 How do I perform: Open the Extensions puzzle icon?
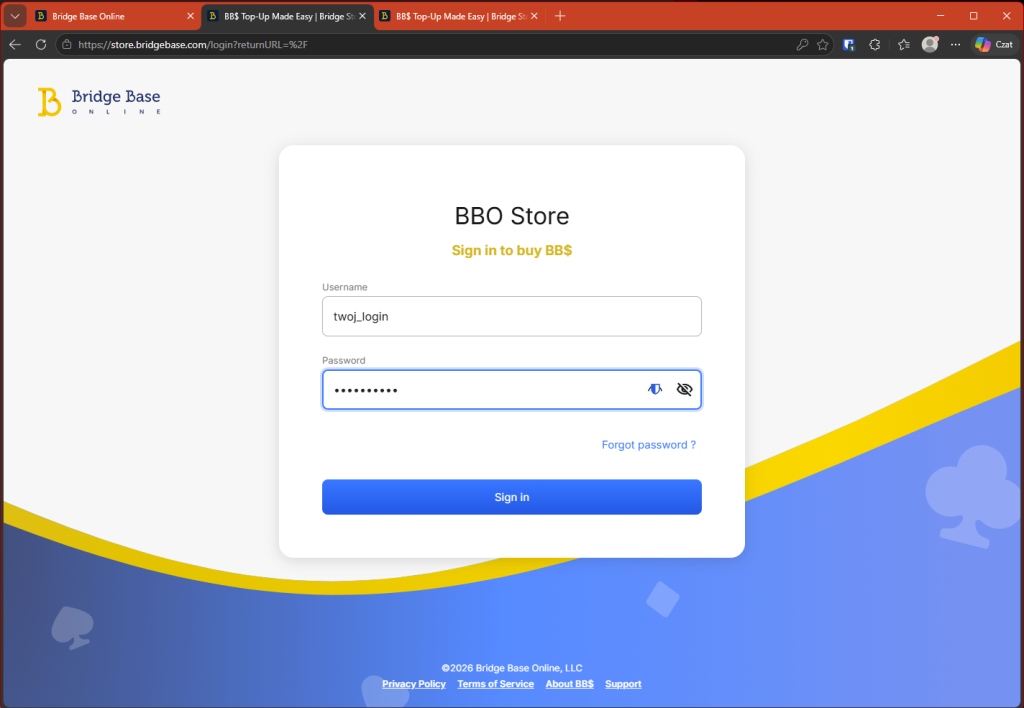click(875, 45)
